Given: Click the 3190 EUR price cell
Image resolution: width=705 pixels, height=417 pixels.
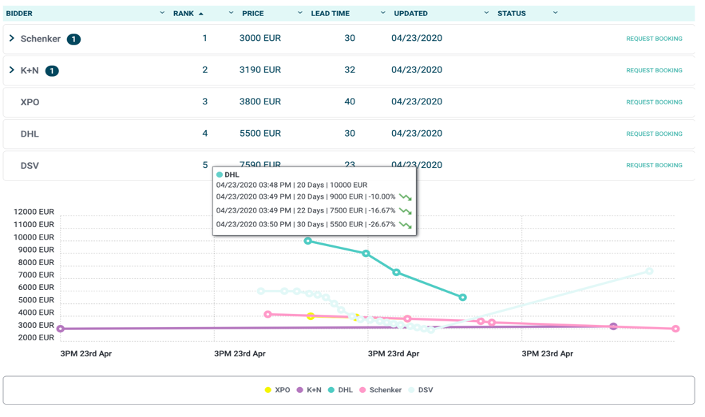Looking at the screenshot, I should click(260, 70).
